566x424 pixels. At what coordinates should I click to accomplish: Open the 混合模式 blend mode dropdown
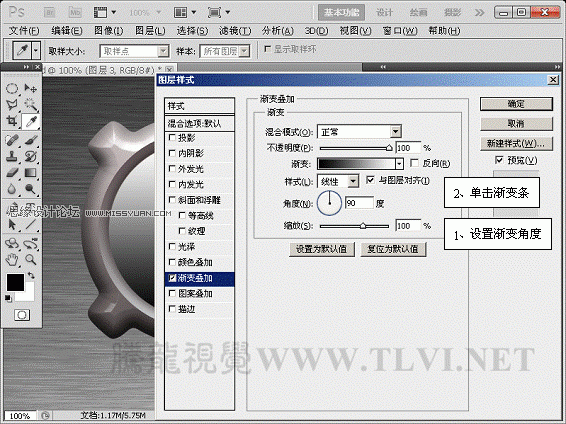click(360, 132)
